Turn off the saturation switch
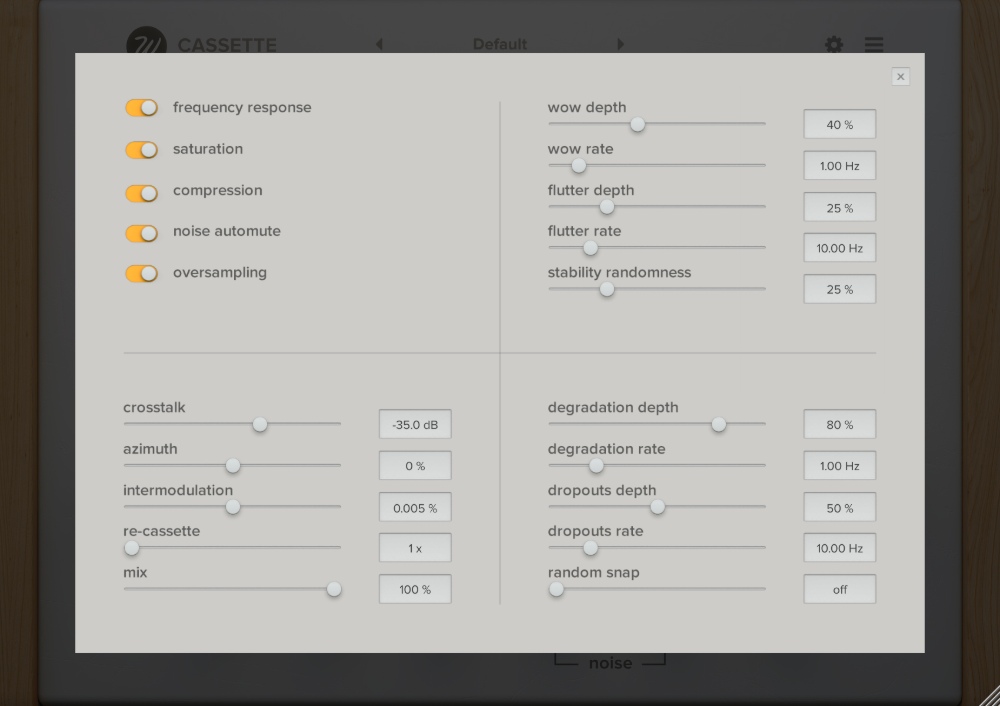The image size is (1000, 706). 141,149
